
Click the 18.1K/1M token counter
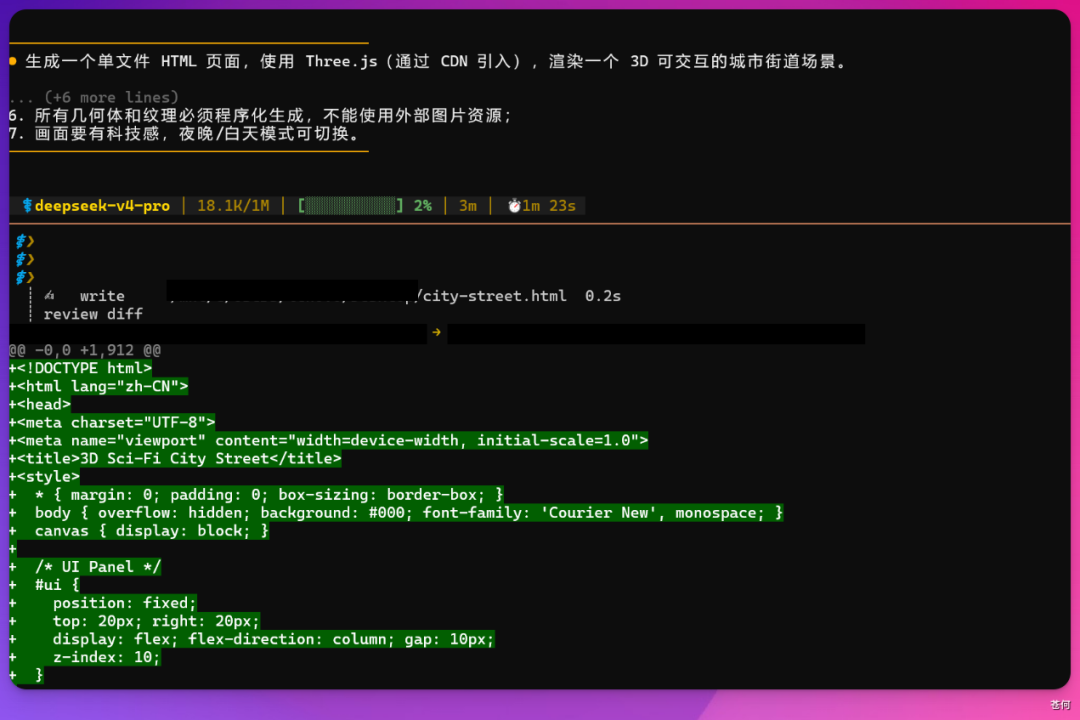pyautogui.click(x=233, y=205)
